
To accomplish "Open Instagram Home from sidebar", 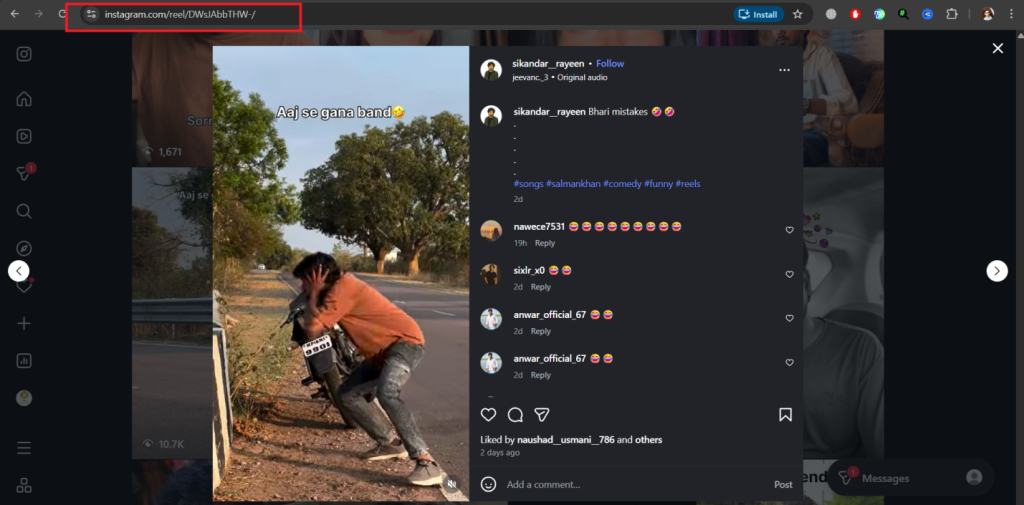I will coord(24,99).
